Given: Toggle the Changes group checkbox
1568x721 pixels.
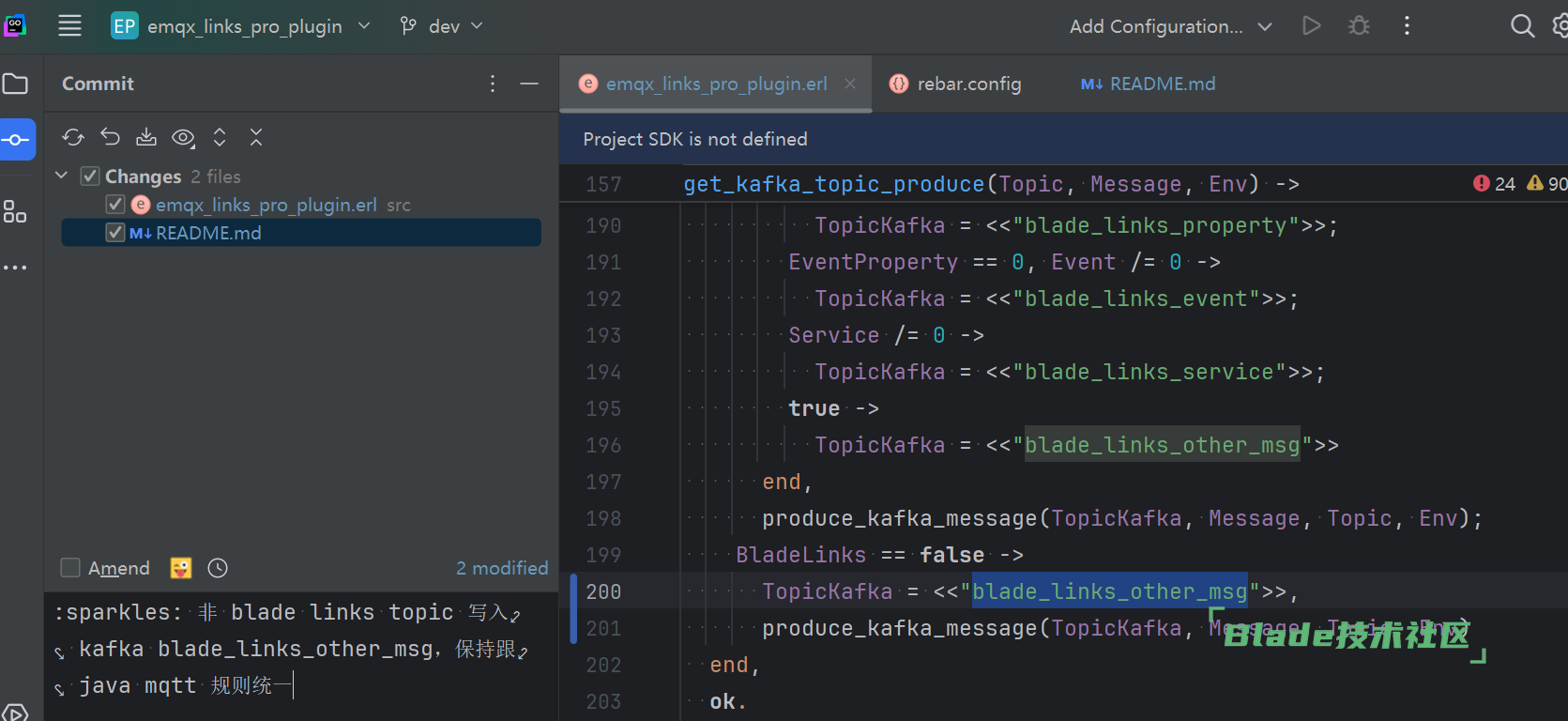Looking at the screenshot, I should click(x=90, y=176).
